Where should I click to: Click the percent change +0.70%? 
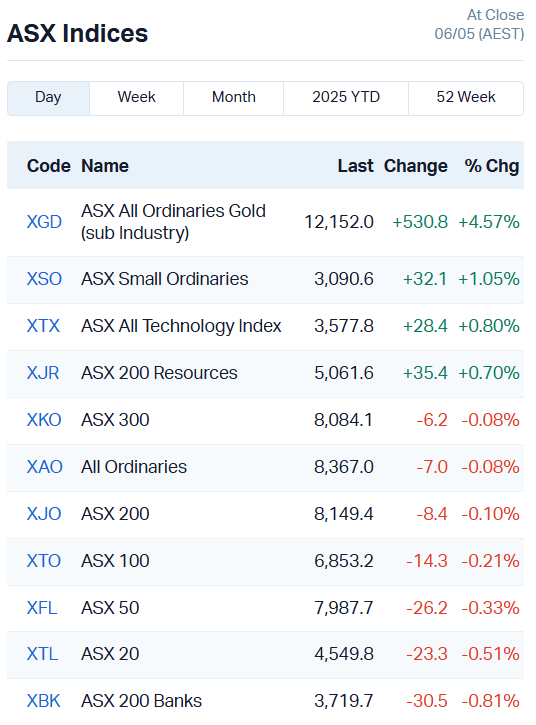click(x=488, y=373)
